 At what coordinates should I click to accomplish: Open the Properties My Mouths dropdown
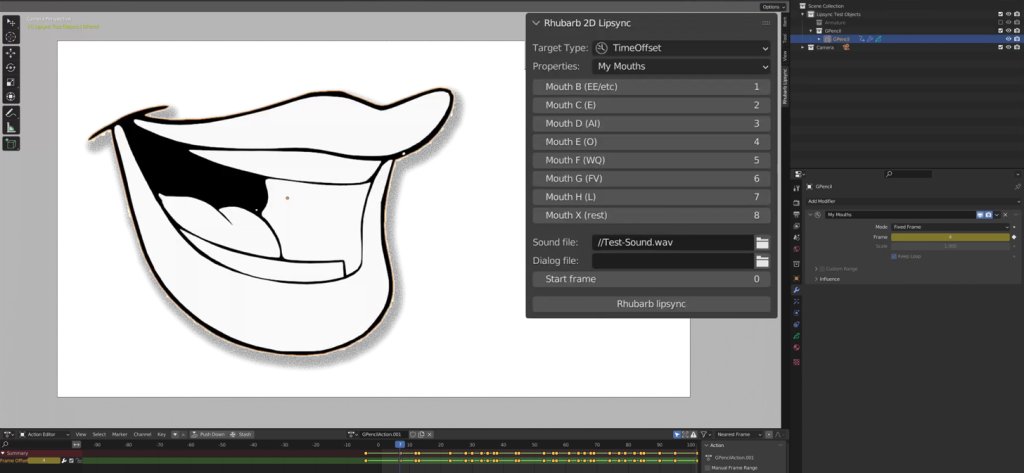click(x=681, y=66)
